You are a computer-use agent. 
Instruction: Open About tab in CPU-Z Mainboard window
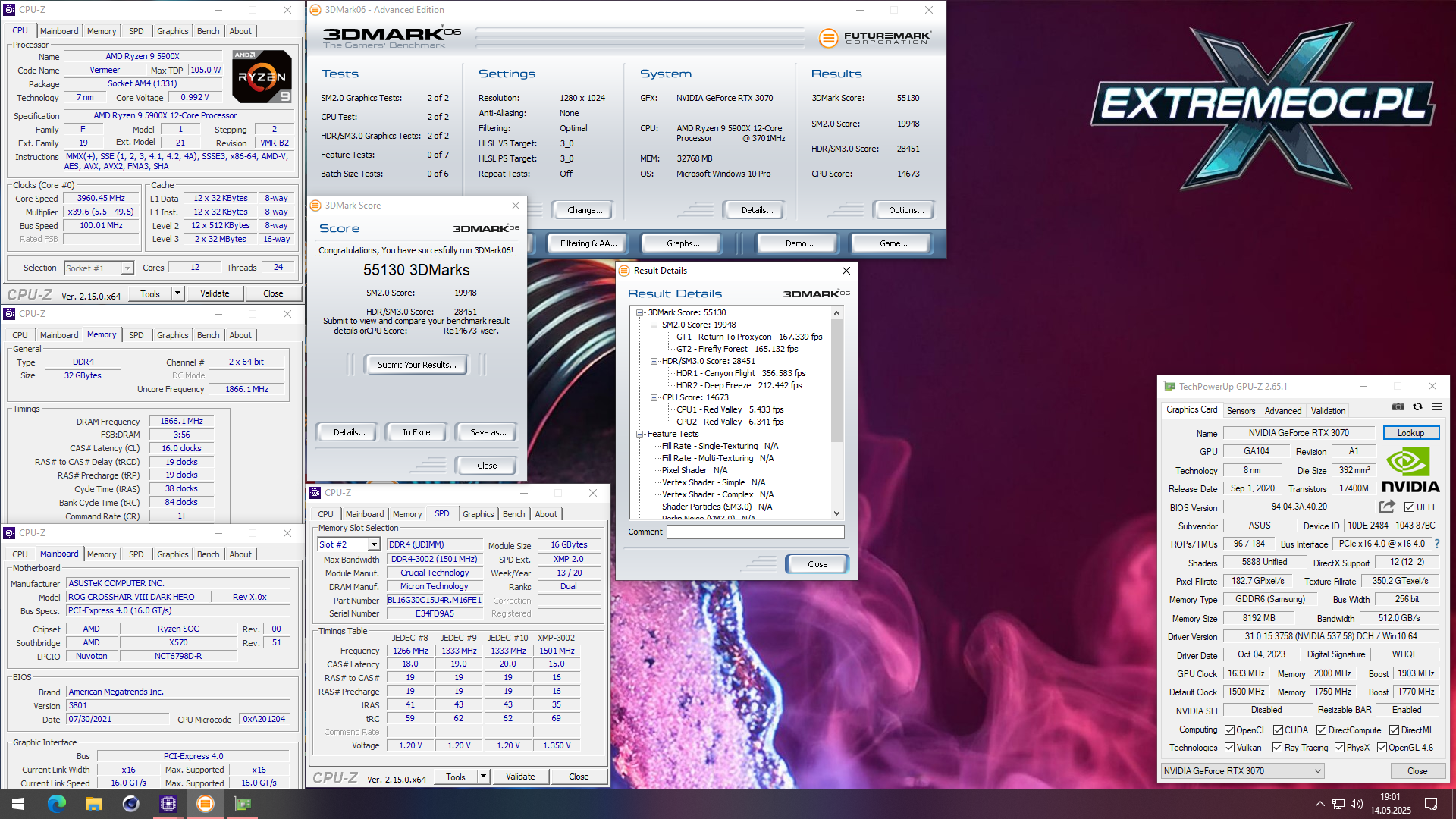[240, 554]
